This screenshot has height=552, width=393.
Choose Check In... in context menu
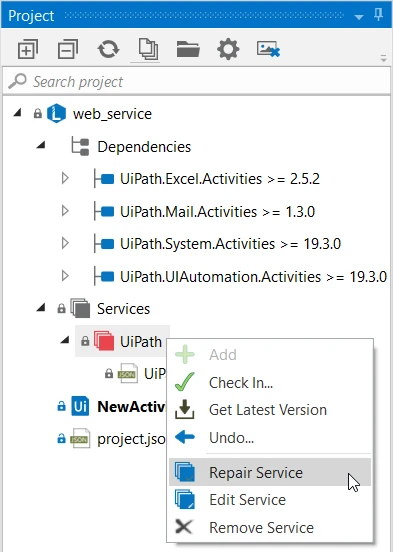pos(270,383)
